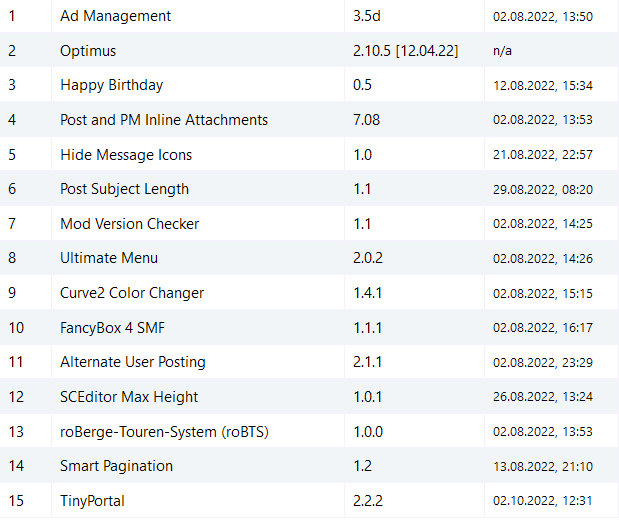Select the 'n/a' date of Optimus
This screenshot has height=527, width=619.
coord(502,51)
